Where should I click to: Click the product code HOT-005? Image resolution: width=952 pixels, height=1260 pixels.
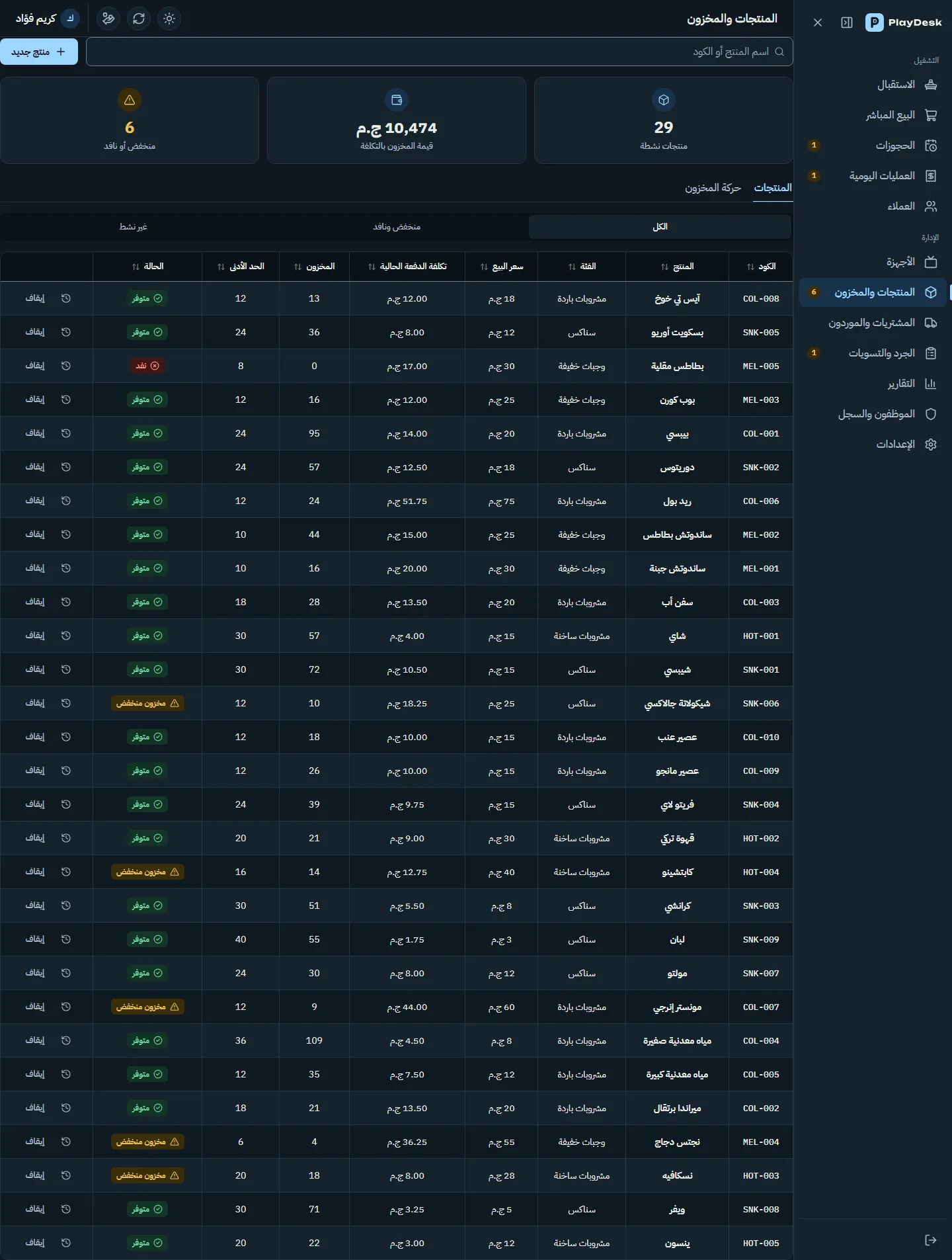[x=761, y=1243]
